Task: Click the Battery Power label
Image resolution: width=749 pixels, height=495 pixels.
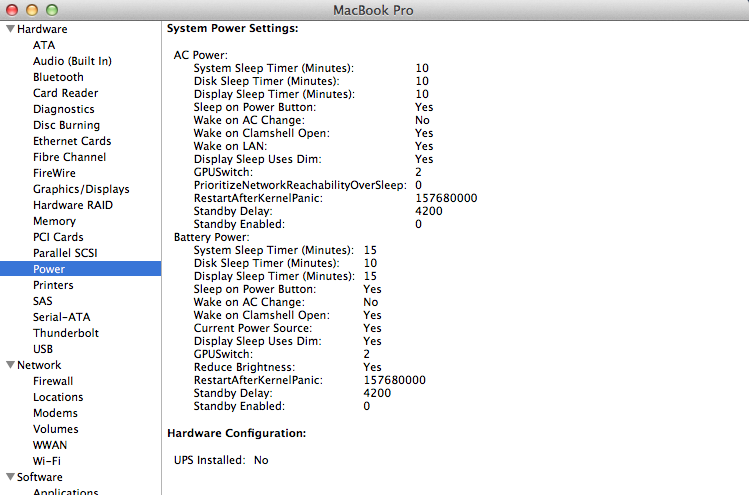Action: [211, 237]
